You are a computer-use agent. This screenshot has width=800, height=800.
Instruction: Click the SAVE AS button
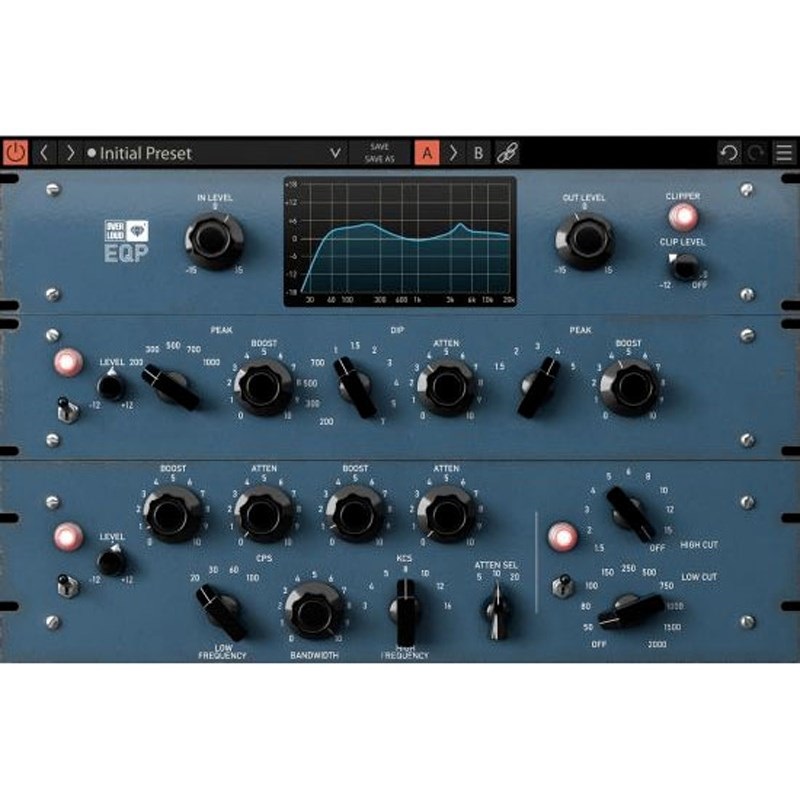pyautogui.click(x=380, y=159)
